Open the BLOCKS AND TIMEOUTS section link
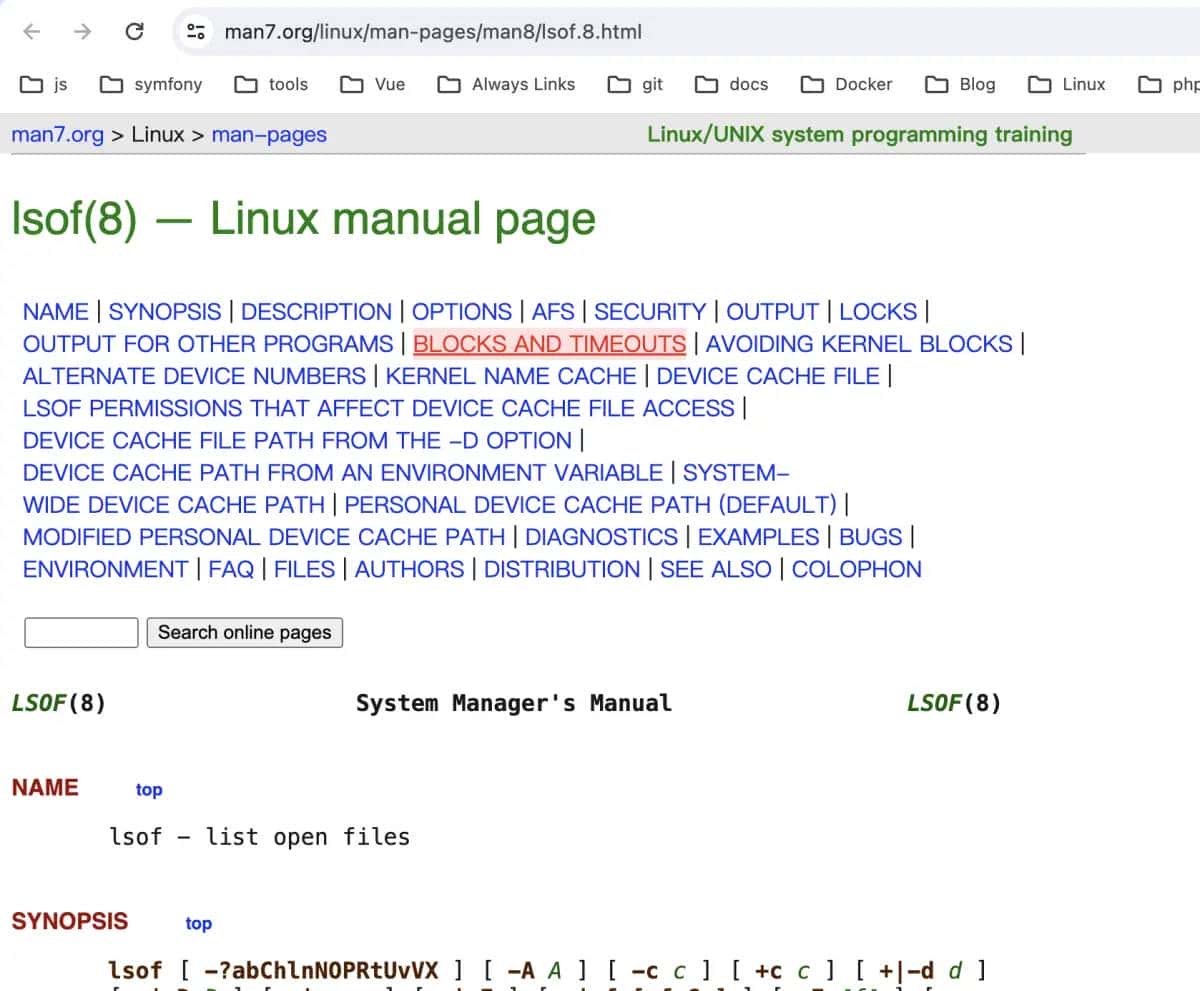Screen dimensions: 1200x991 click(x=549, y=343)
